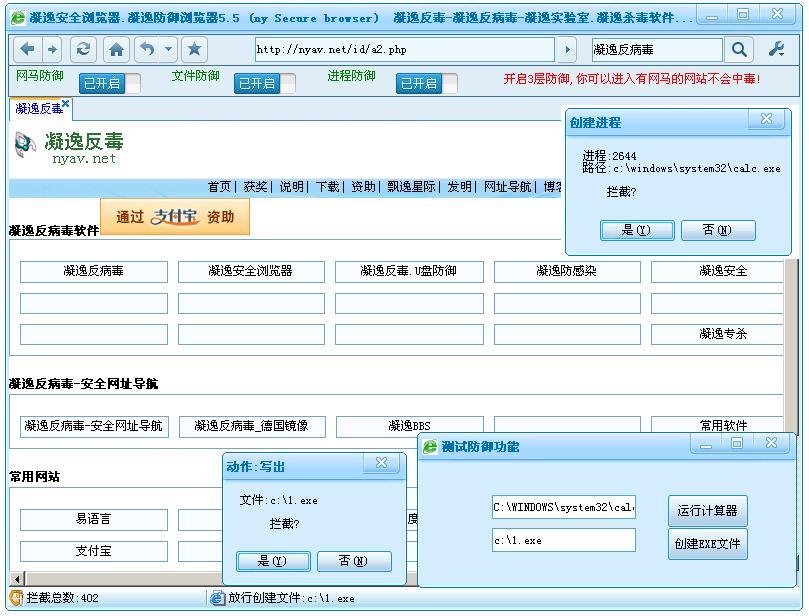Close the 创建进程 dialog
The width and height of the screenshot is (809, 616).
click(767, 119)
